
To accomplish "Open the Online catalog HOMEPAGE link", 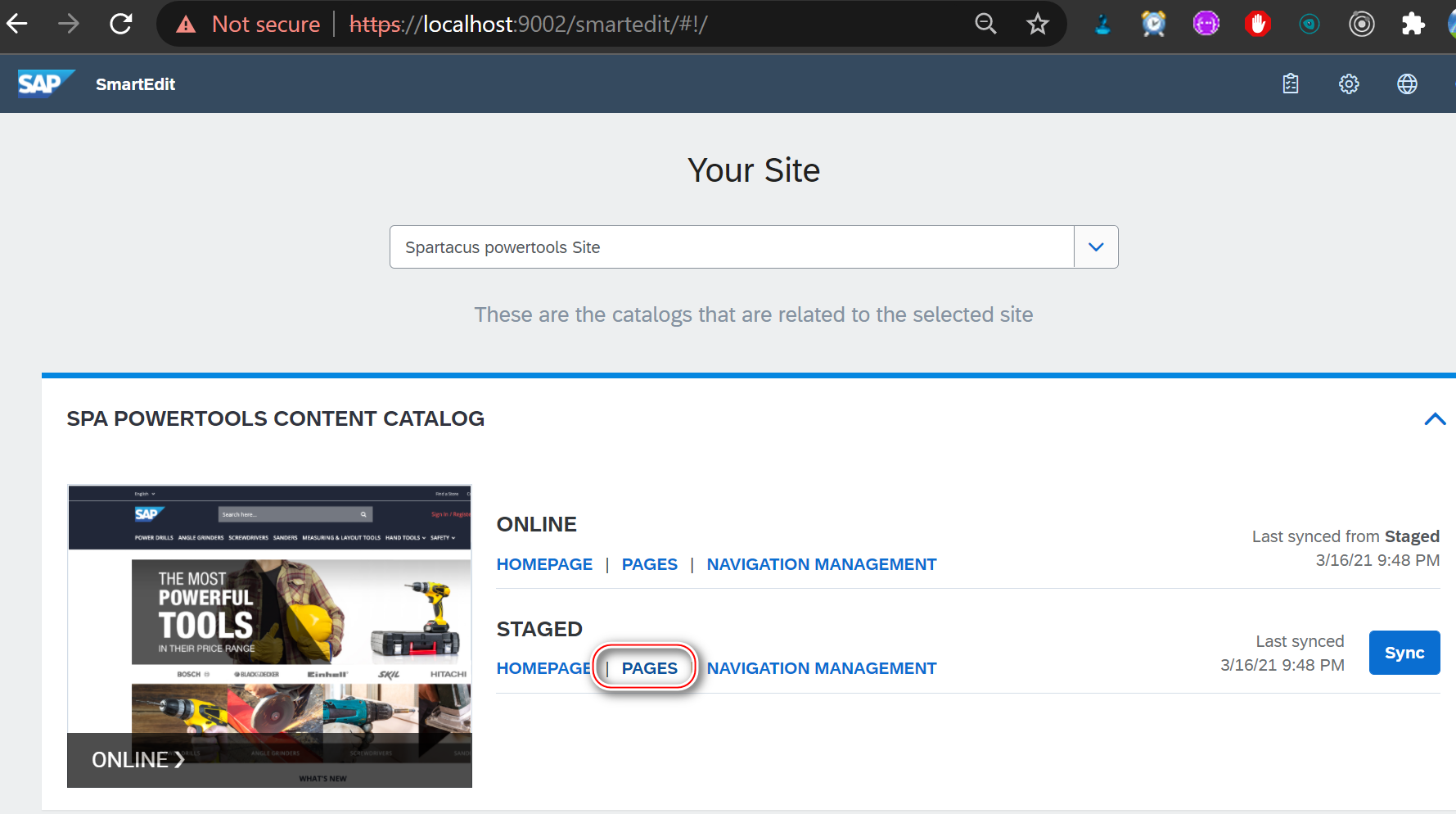I will point(544,564).
